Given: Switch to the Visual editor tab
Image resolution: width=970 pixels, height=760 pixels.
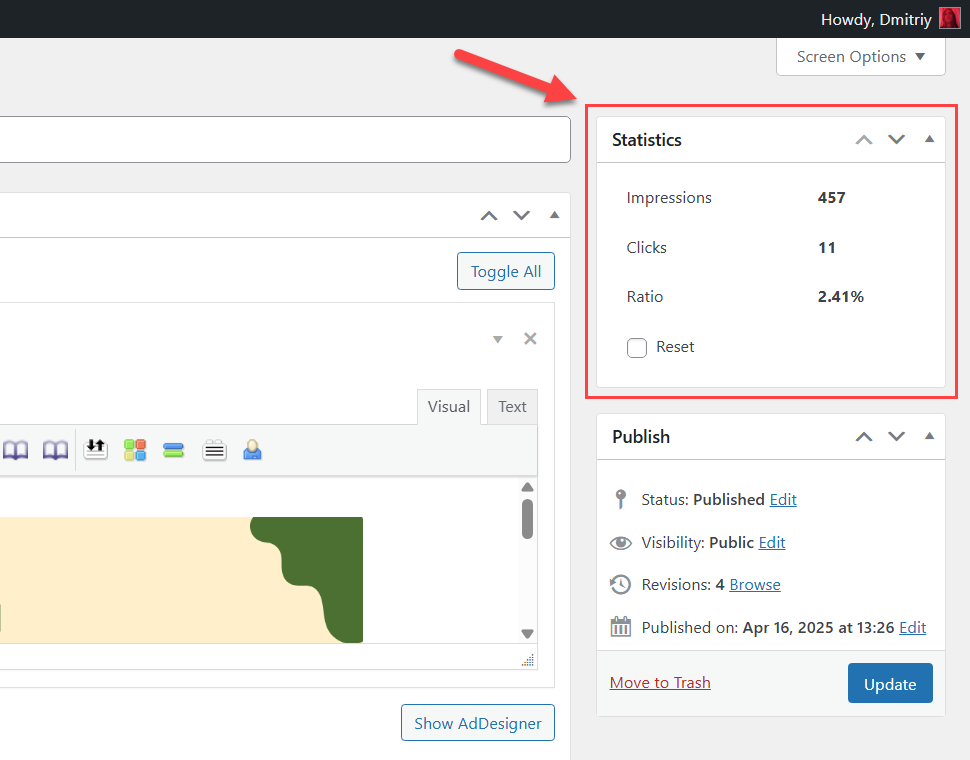Looking at the screenshot, I should click(x=449, y=406).
